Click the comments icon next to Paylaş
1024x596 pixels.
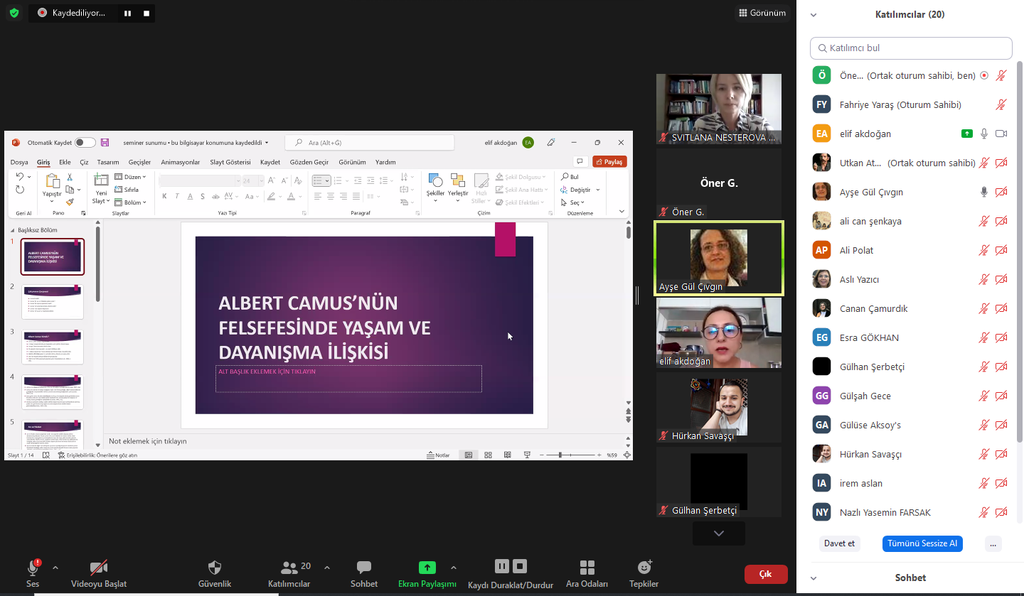pos(579,161)
